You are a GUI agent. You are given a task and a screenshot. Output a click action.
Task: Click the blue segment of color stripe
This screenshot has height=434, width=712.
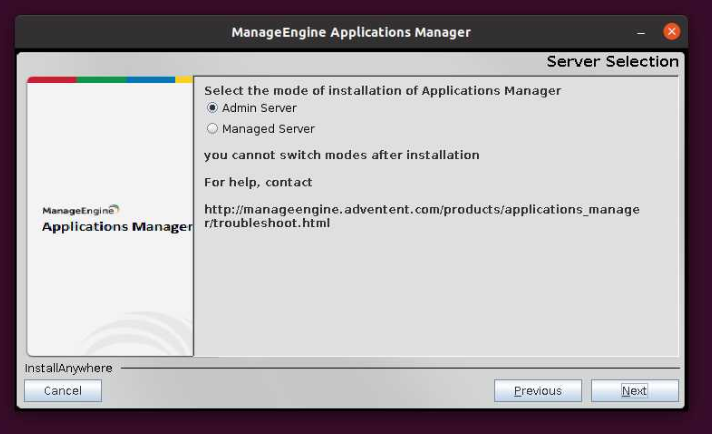[151, 79]
